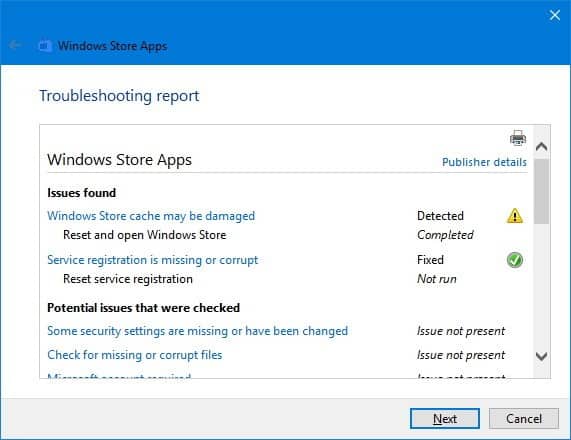Select the Reset service registration text
Viewport: 571px width, 440px height.
(x=128, y=279)
